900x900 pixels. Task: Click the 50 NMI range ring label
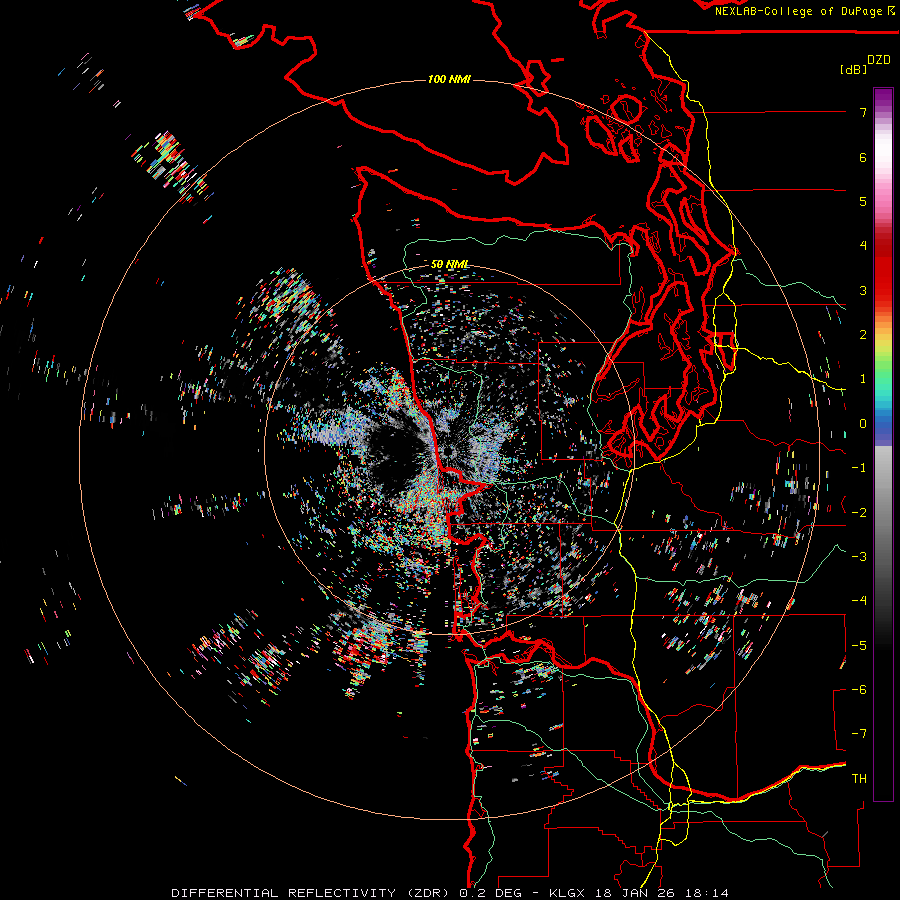coord(449,264)
